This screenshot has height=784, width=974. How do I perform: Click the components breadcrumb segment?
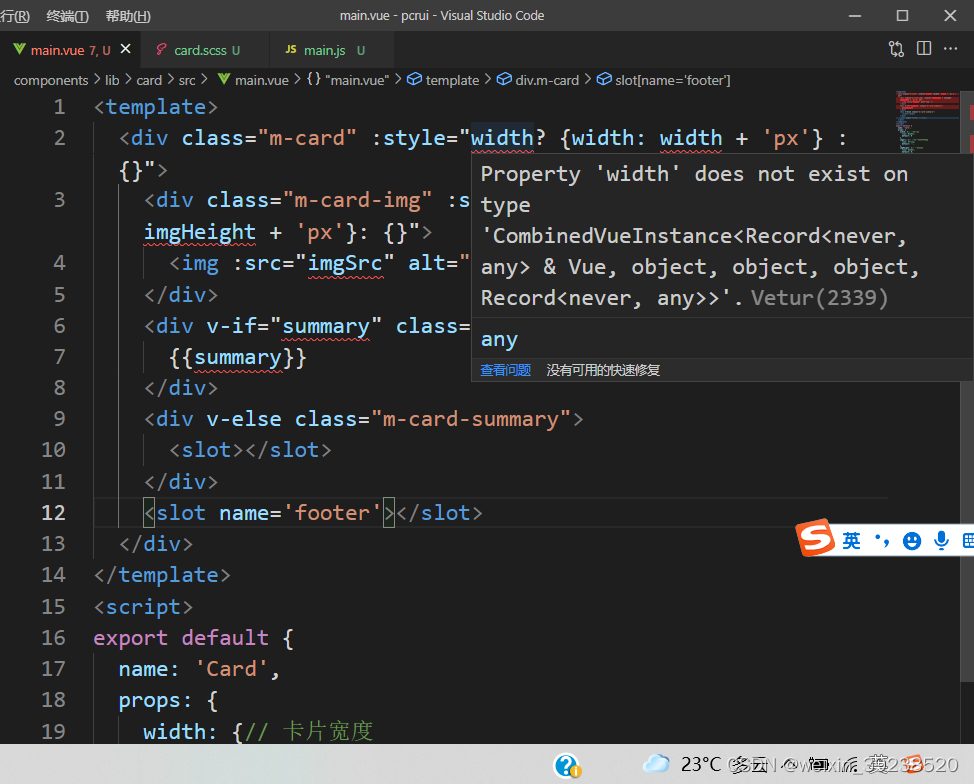(x=51, y=80)
